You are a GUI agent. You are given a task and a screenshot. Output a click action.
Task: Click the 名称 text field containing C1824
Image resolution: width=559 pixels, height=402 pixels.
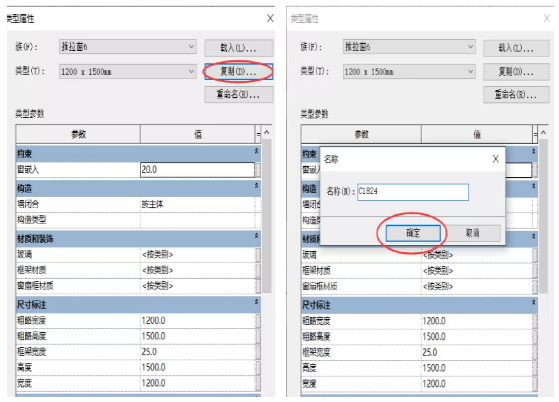(x=413, y=192)
